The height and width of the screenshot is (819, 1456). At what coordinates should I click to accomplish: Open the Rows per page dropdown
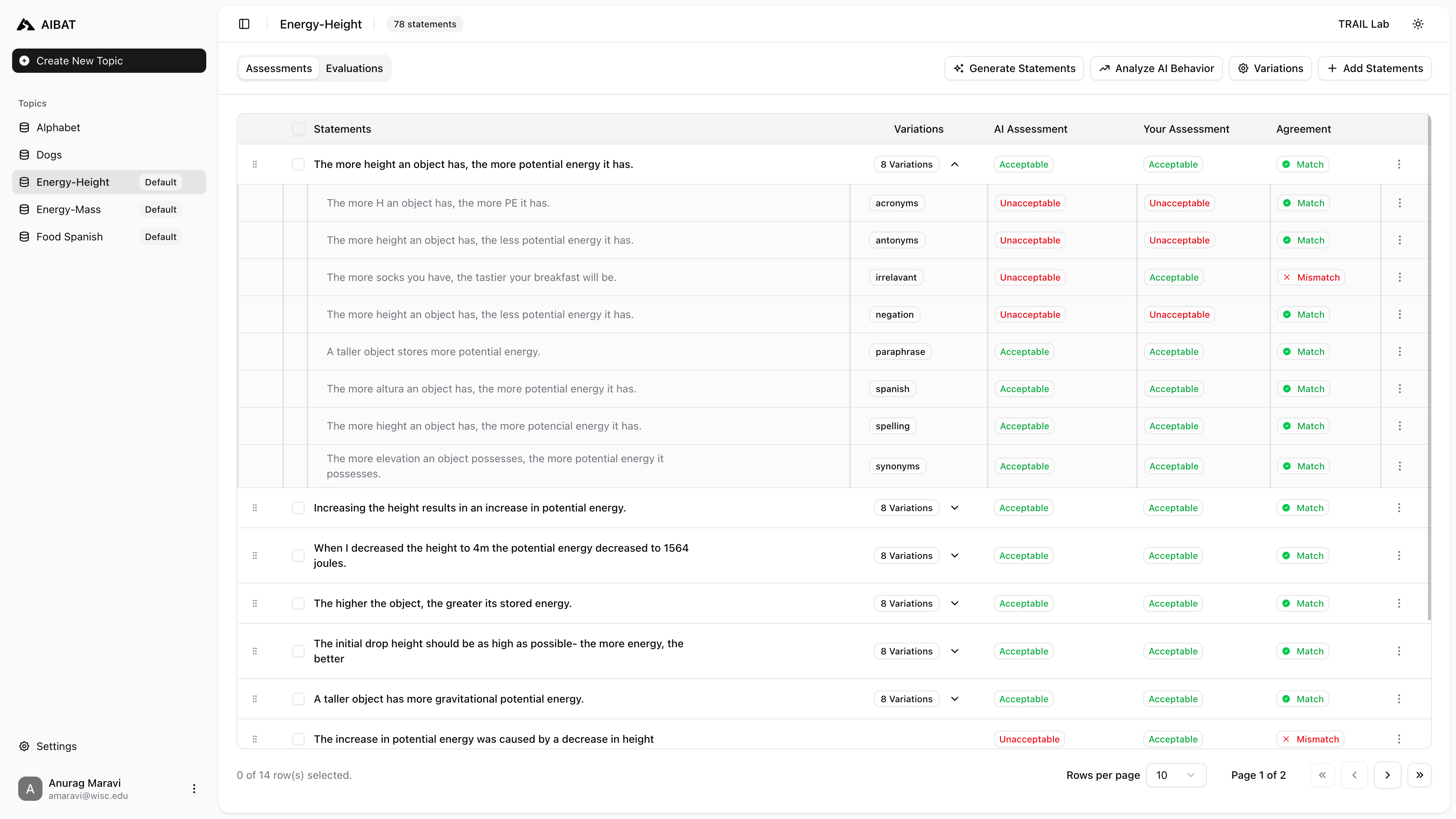[1176, 775]
